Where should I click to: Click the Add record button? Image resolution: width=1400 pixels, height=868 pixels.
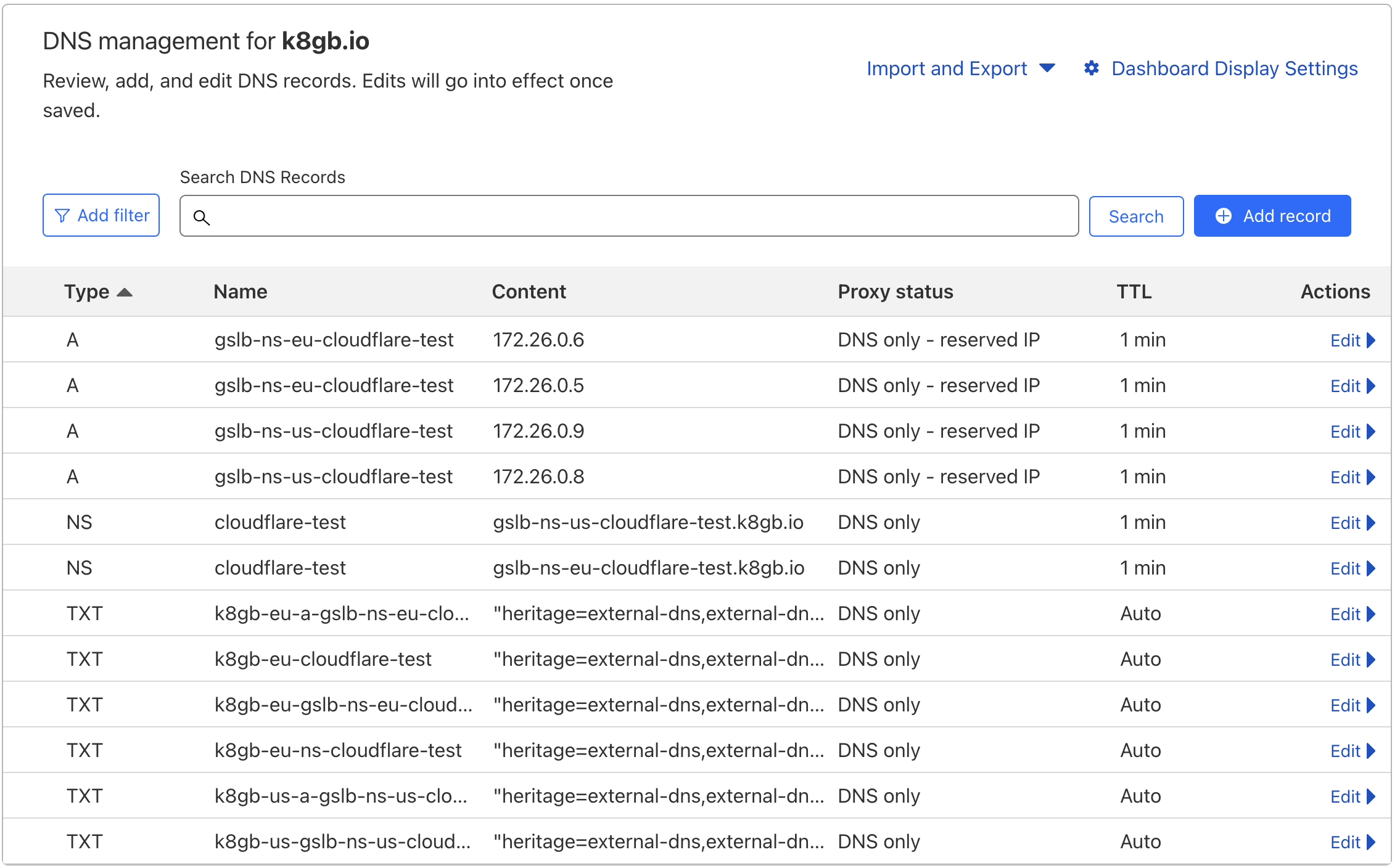[1272, 216]
